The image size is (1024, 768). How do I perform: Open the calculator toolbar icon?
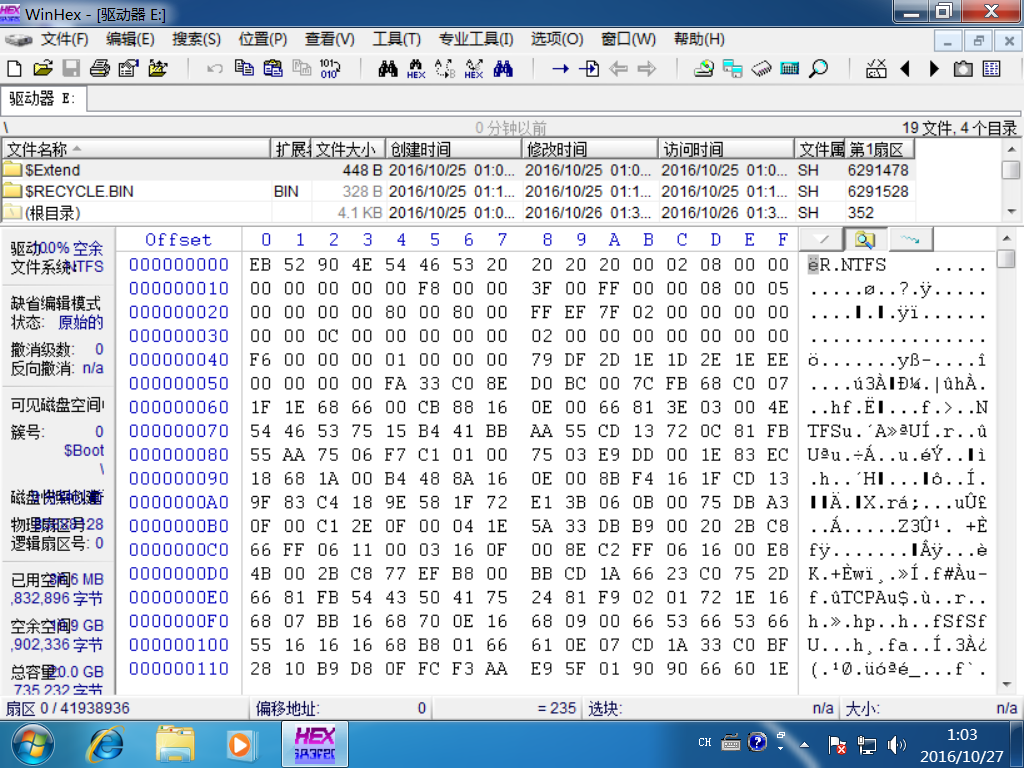click(x=790, y=69)
